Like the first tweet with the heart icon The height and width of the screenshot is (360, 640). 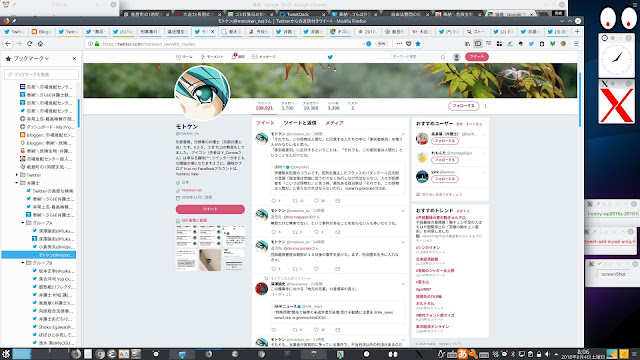coord(316,201)
